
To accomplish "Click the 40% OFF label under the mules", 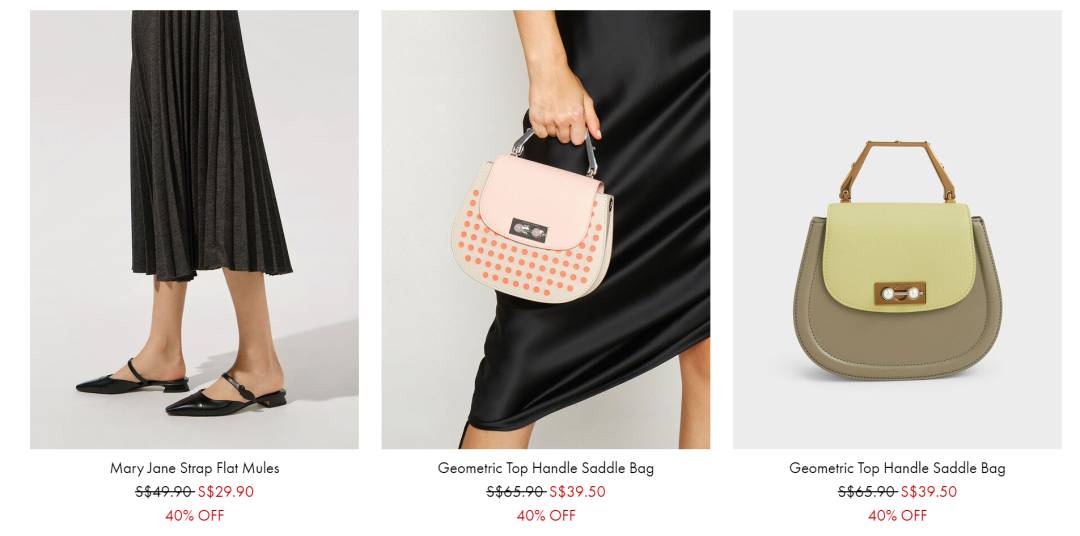I will 194,515.
